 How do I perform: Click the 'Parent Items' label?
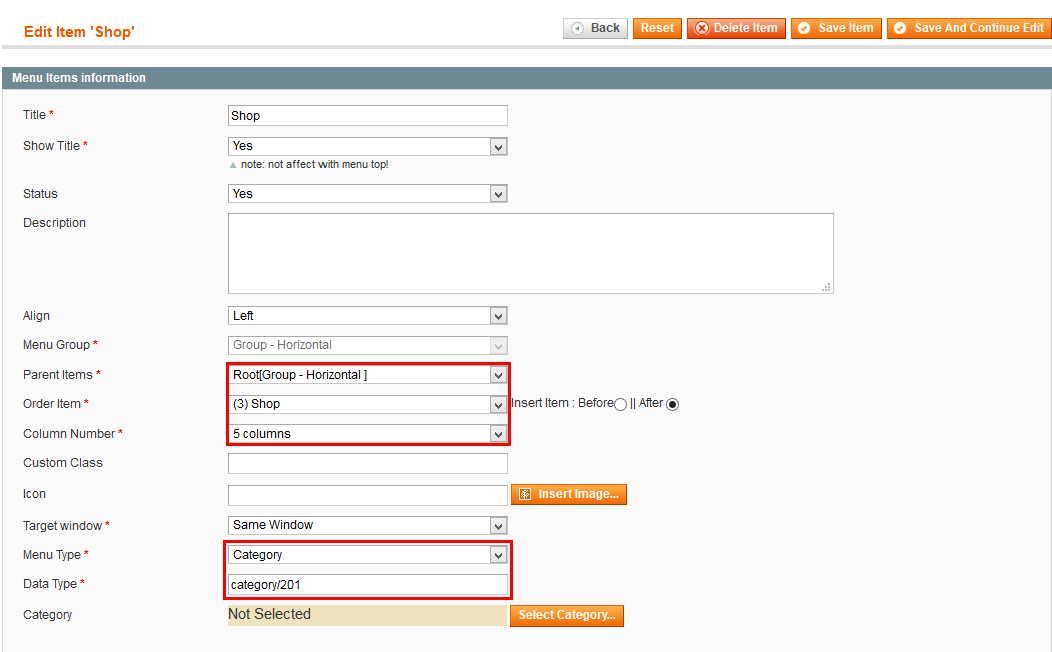58,375
